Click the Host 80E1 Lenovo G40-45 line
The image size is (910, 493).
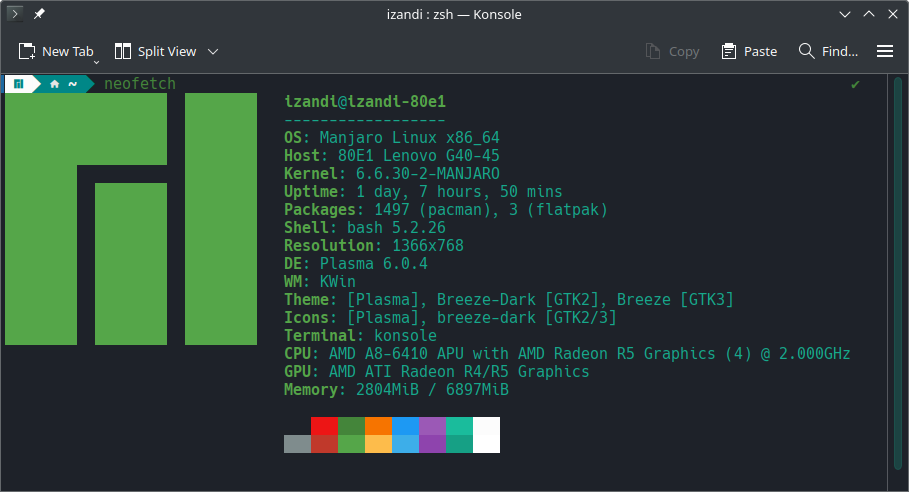(x=392, y=156)
